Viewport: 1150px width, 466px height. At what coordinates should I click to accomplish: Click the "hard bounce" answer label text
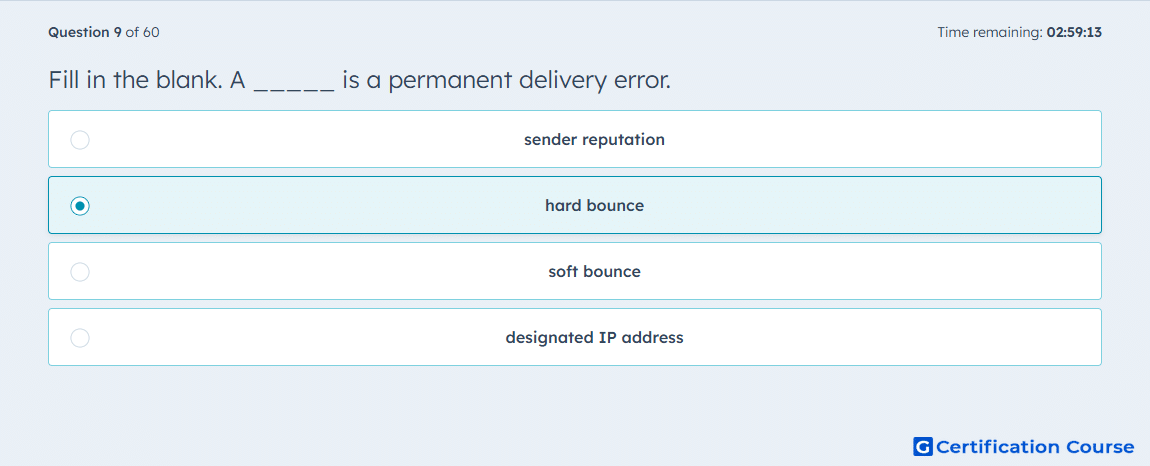point(594,205)
